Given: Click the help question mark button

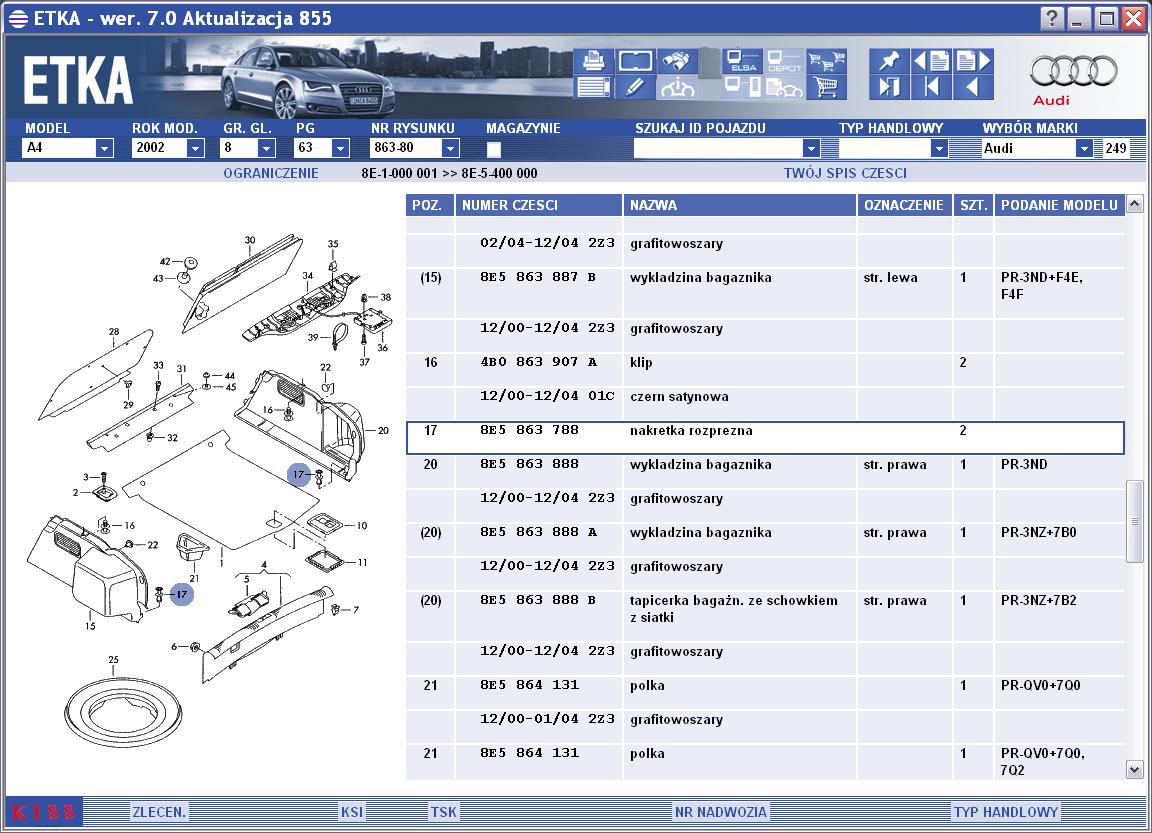Looking at the screenshot, I should [x=1052, y=18].
